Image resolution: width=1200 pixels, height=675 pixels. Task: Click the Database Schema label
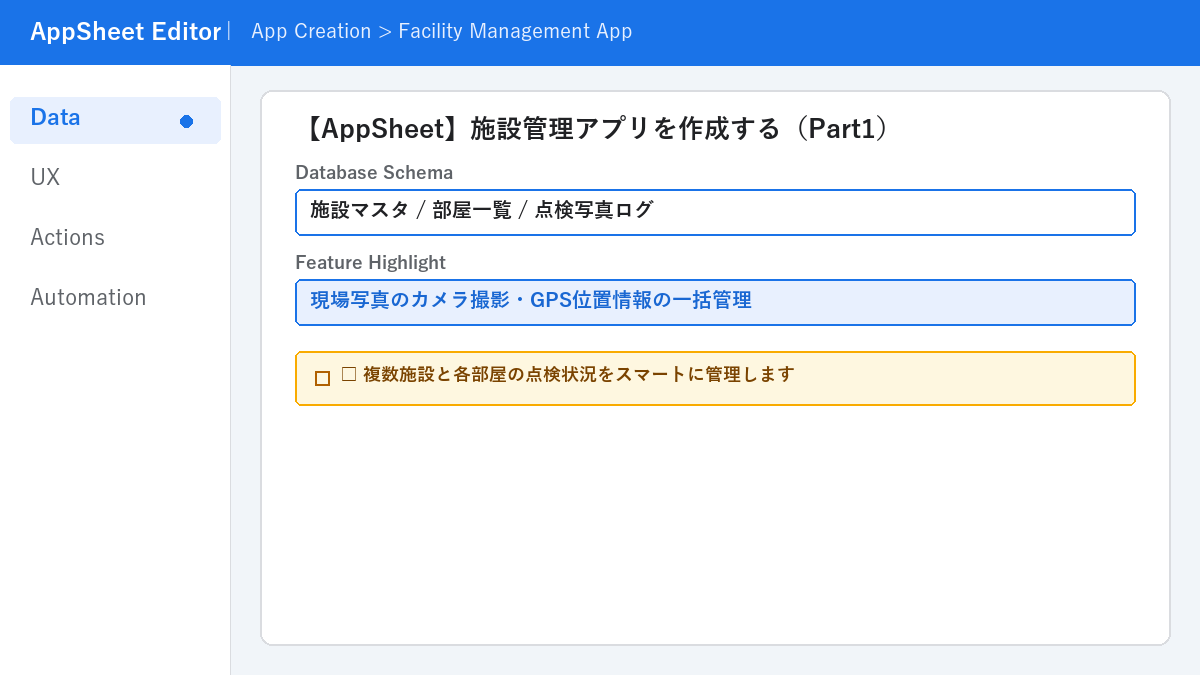coord(374,172)
